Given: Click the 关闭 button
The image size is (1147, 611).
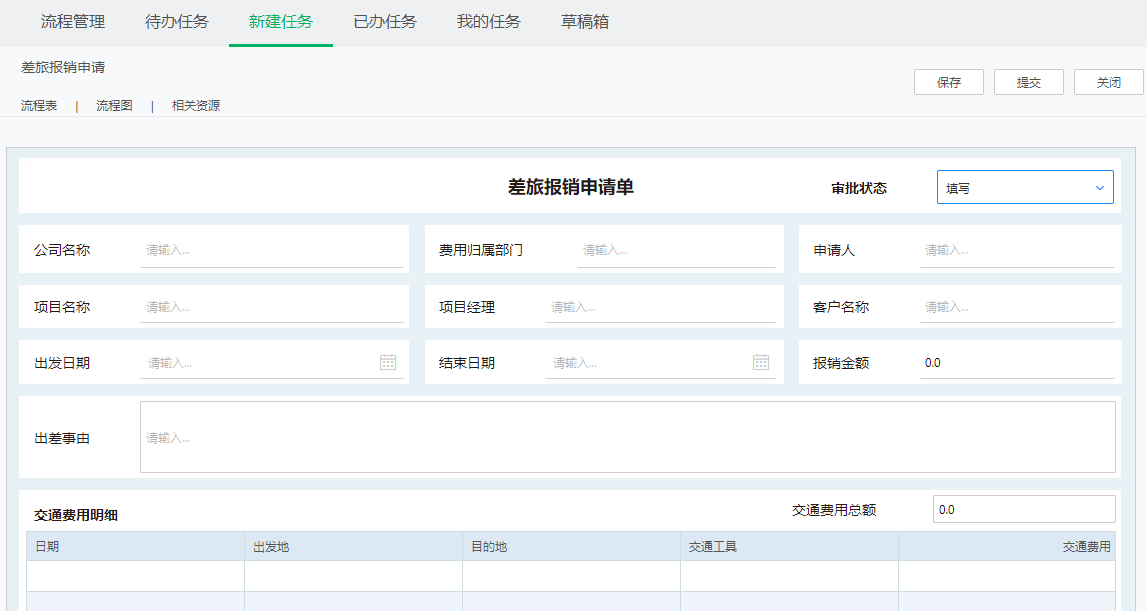Looking at the screenshot, I should click(x=1108, y=83).
